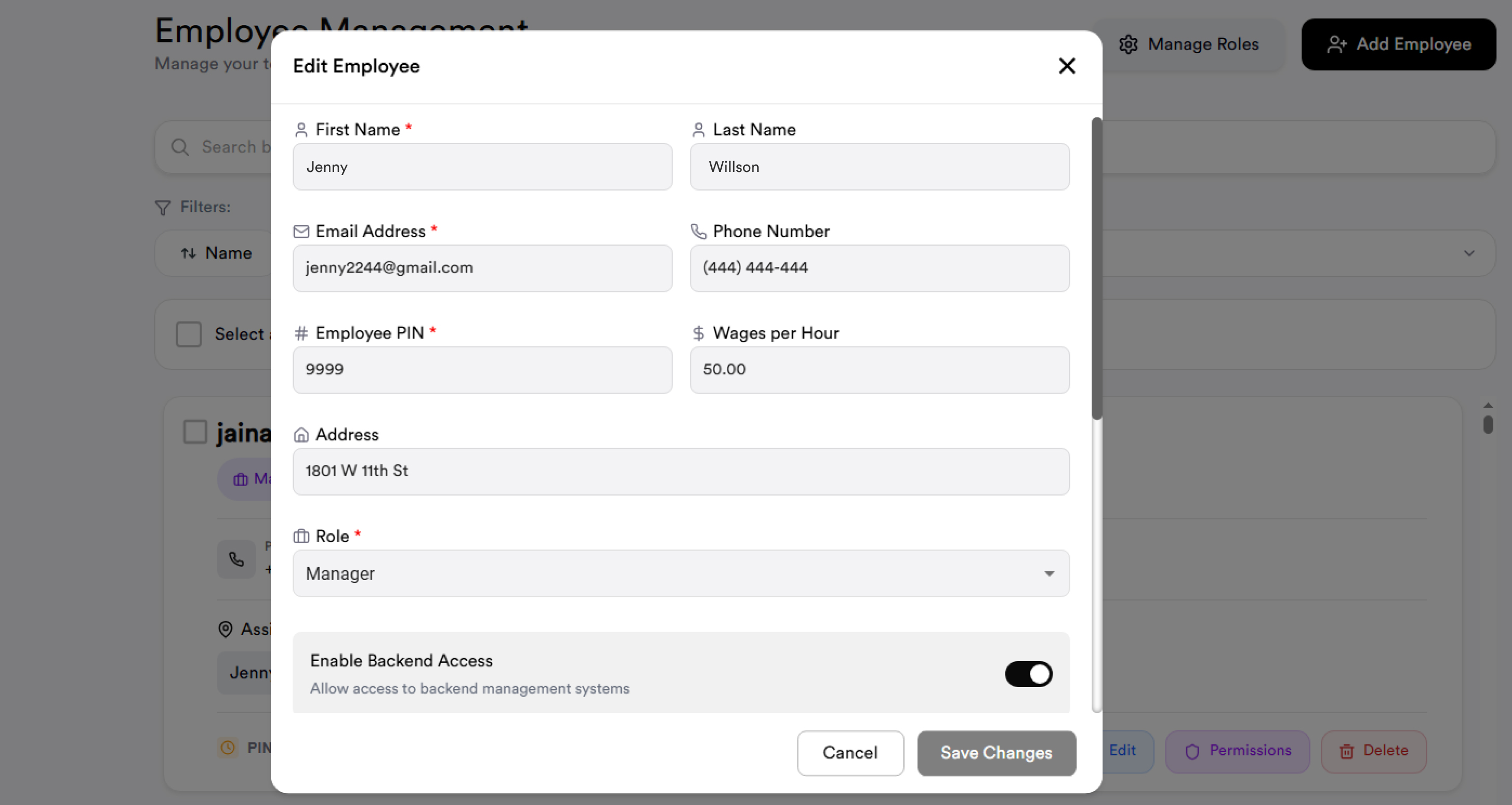
Task: Check the Select all checkbox
Action: point(189,334)
